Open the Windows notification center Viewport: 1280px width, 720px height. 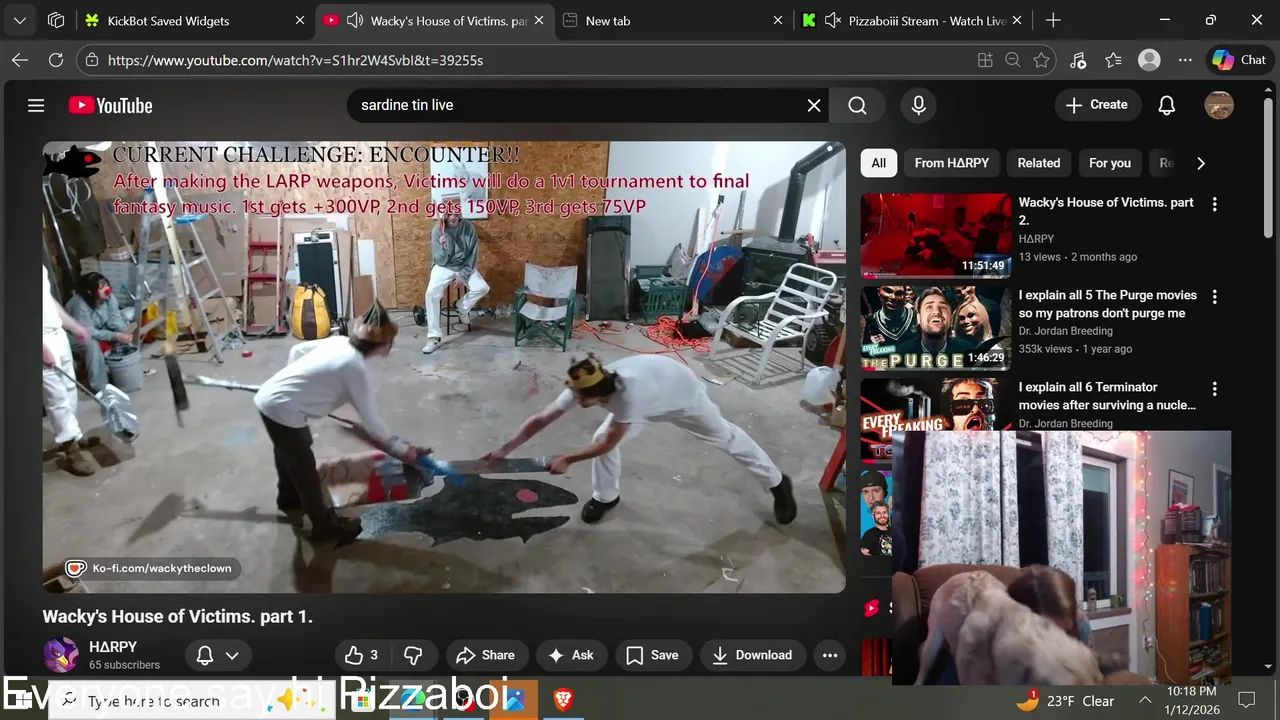pyautogui.click(x=1247, y=700)
